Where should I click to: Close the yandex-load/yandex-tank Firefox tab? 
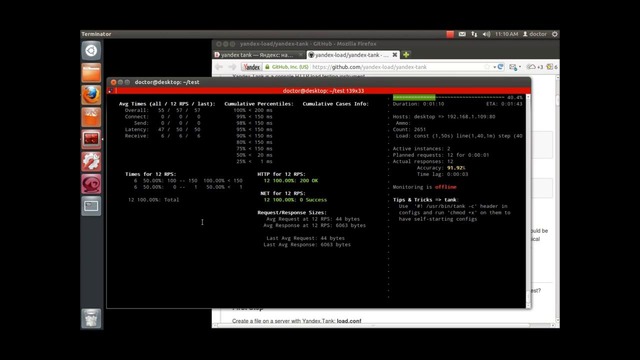coord(395,55)
